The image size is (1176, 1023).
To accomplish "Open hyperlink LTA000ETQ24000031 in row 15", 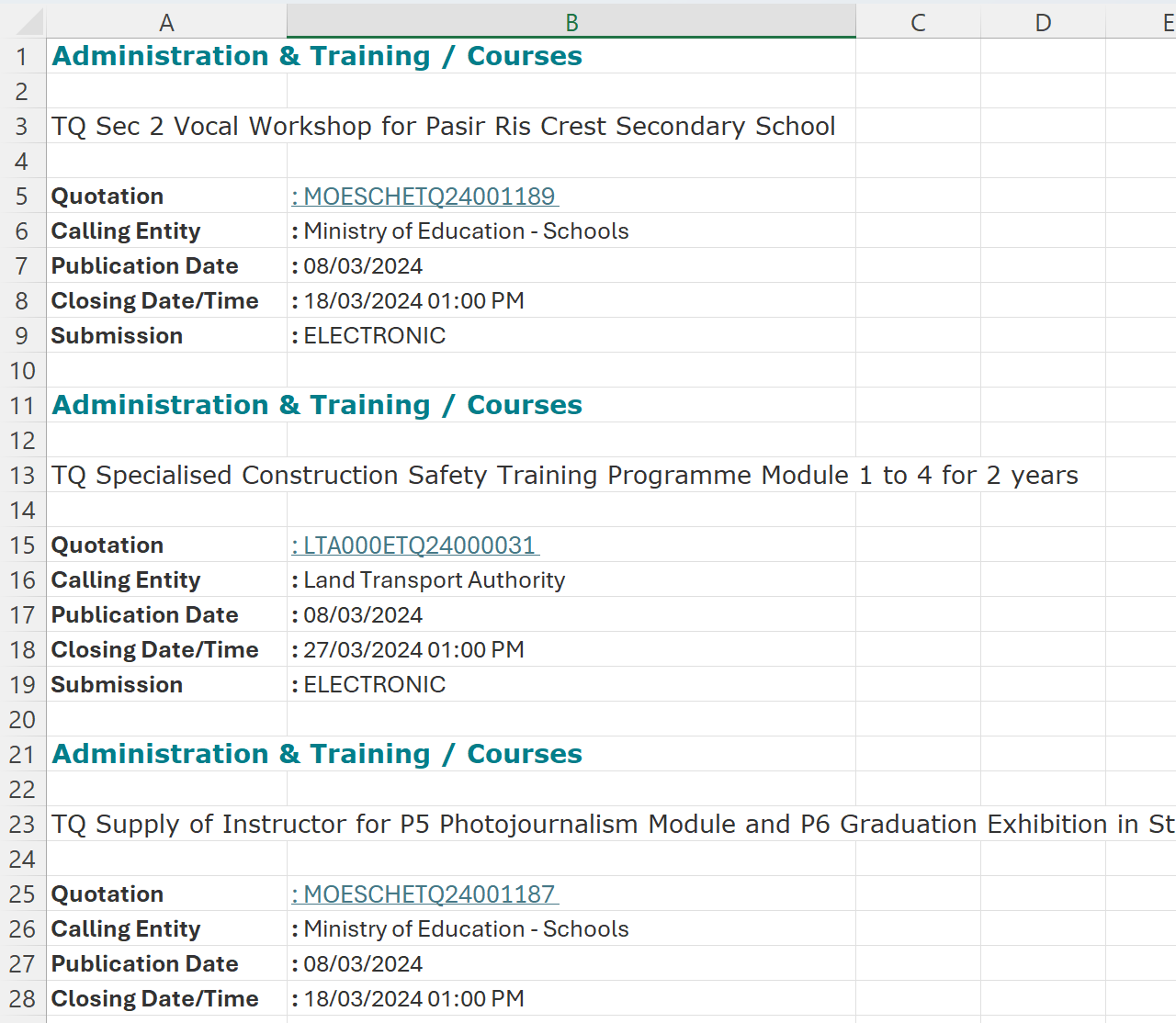I will 415,545.
